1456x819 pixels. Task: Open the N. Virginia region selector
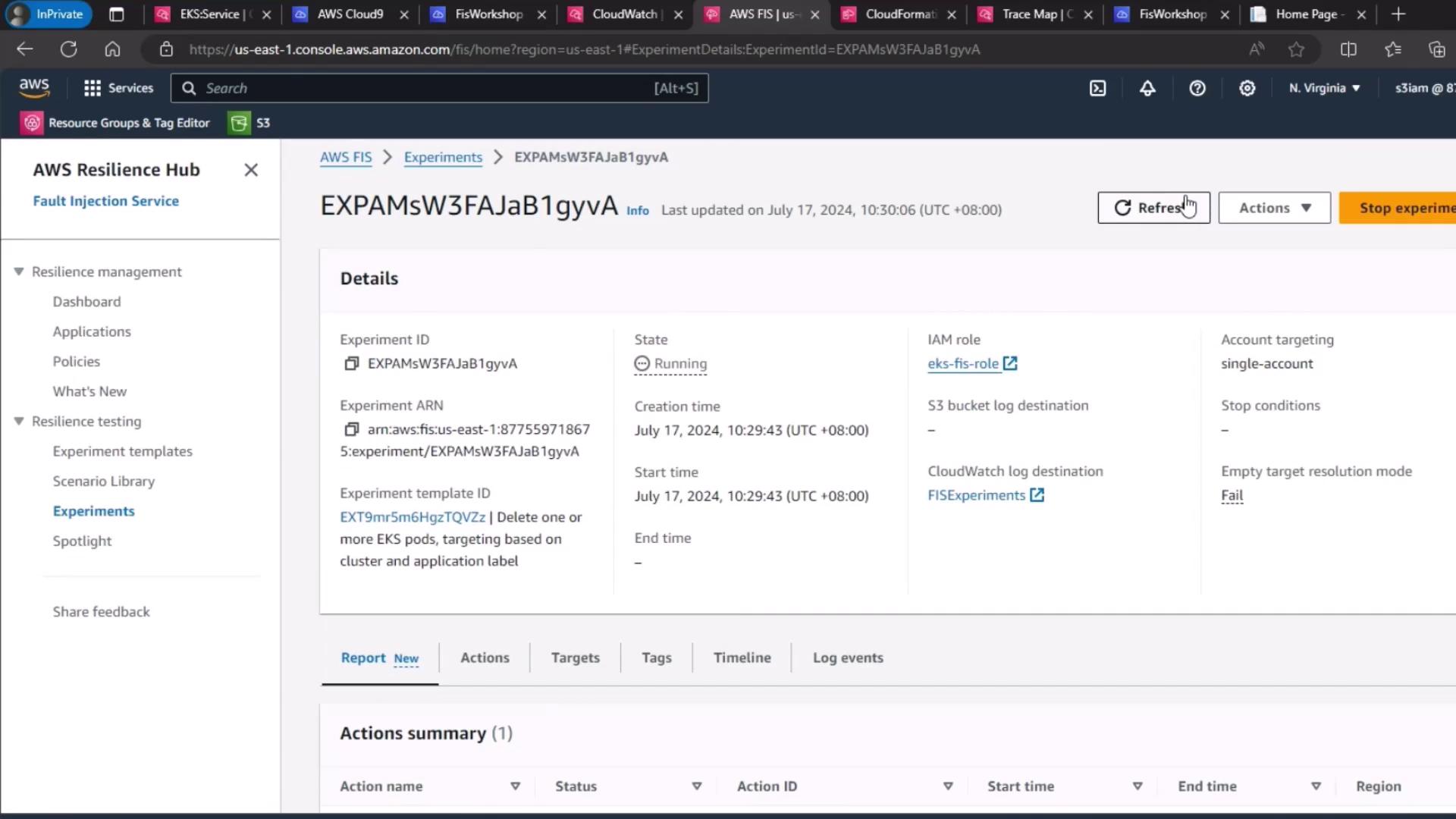coord(1324,89)
